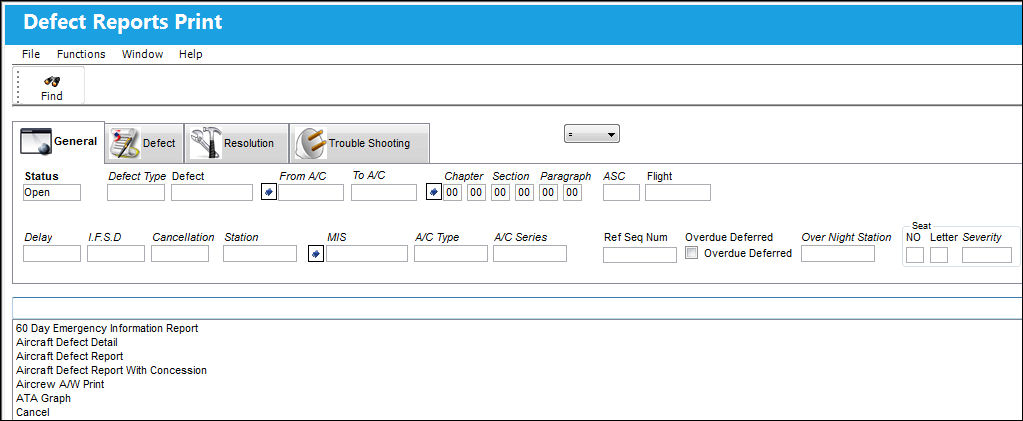
Task: Click the I.F.S.D input field
Action: point(115,254)
